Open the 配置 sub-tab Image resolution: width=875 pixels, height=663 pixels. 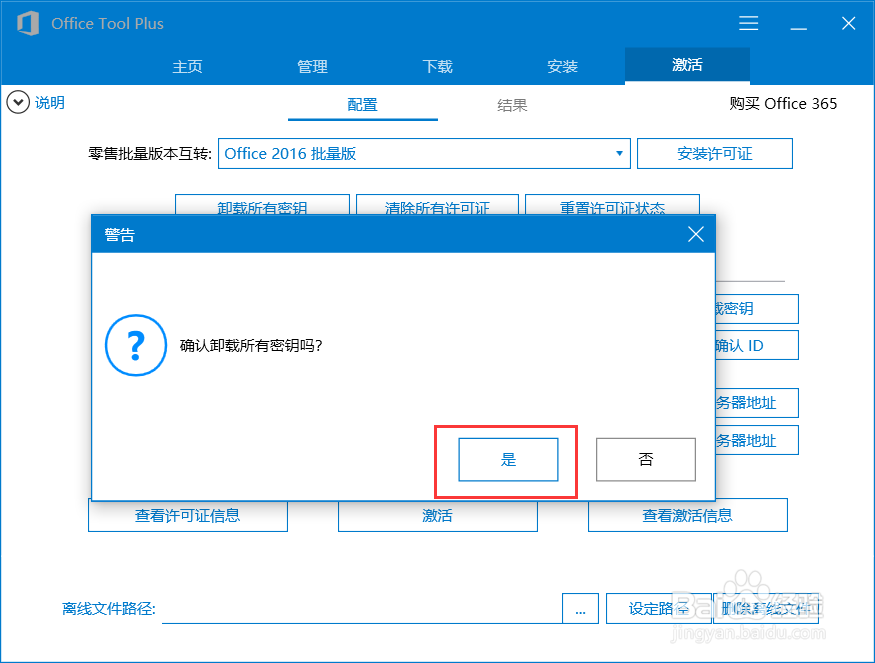(x=363, y=105)
